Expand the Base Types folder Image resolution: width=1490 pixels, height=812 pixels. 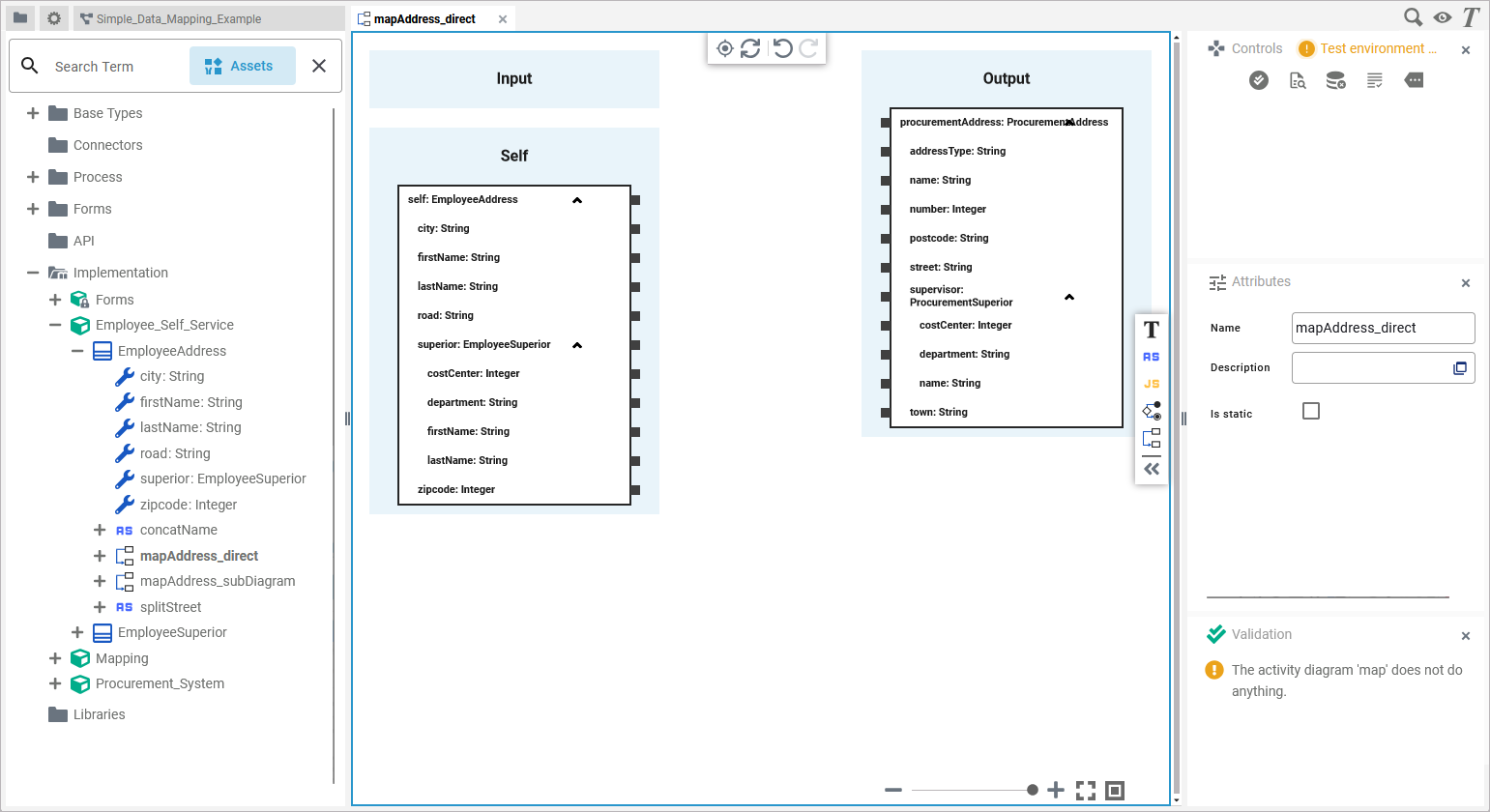pyautogui.click(x=33, y=113)
